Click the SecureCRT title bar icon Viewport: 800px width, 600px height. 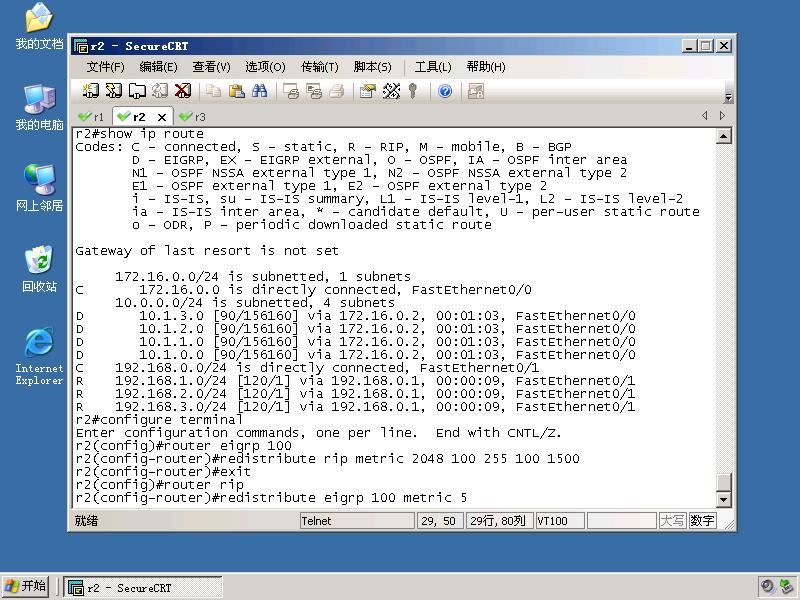tap(81, 46)
